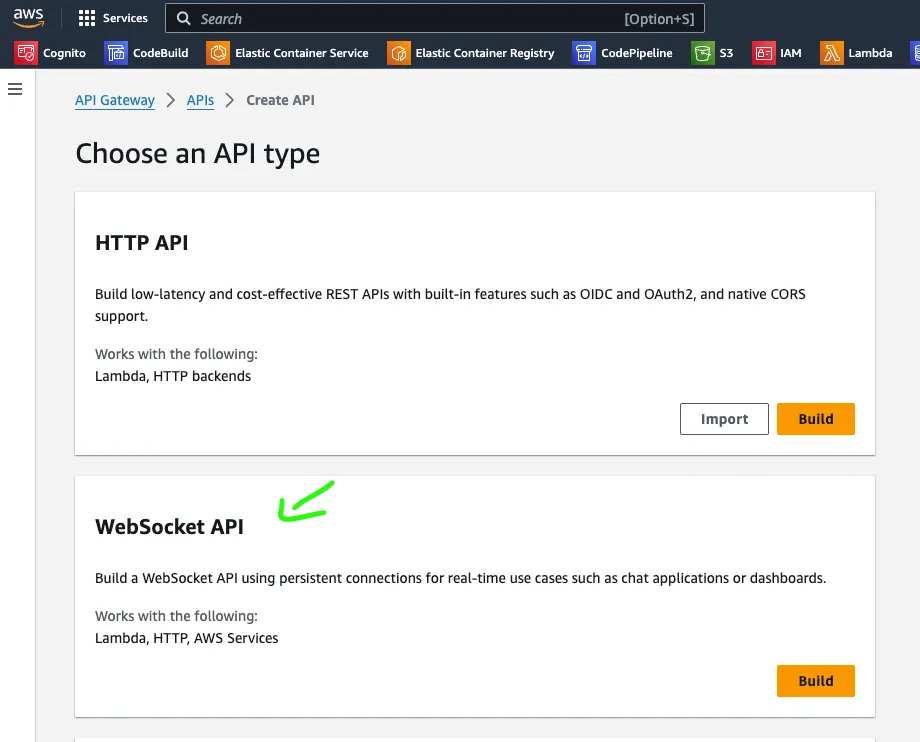The image size is (920, 742).
Task: Open the Elastic Container Registry shortcut
Action: (470, 52)
